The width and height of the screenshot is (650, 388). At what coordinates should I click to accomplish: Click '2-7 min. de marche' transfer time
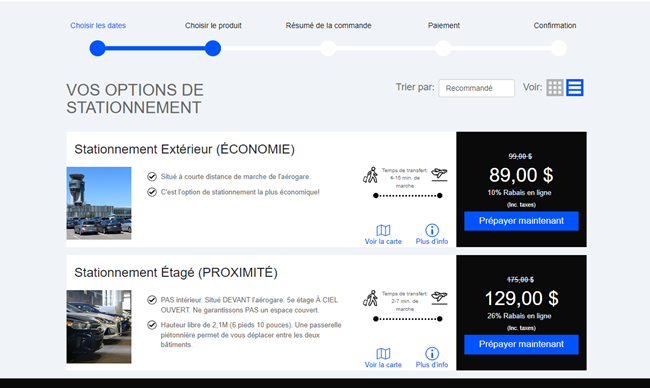point(405,305)
